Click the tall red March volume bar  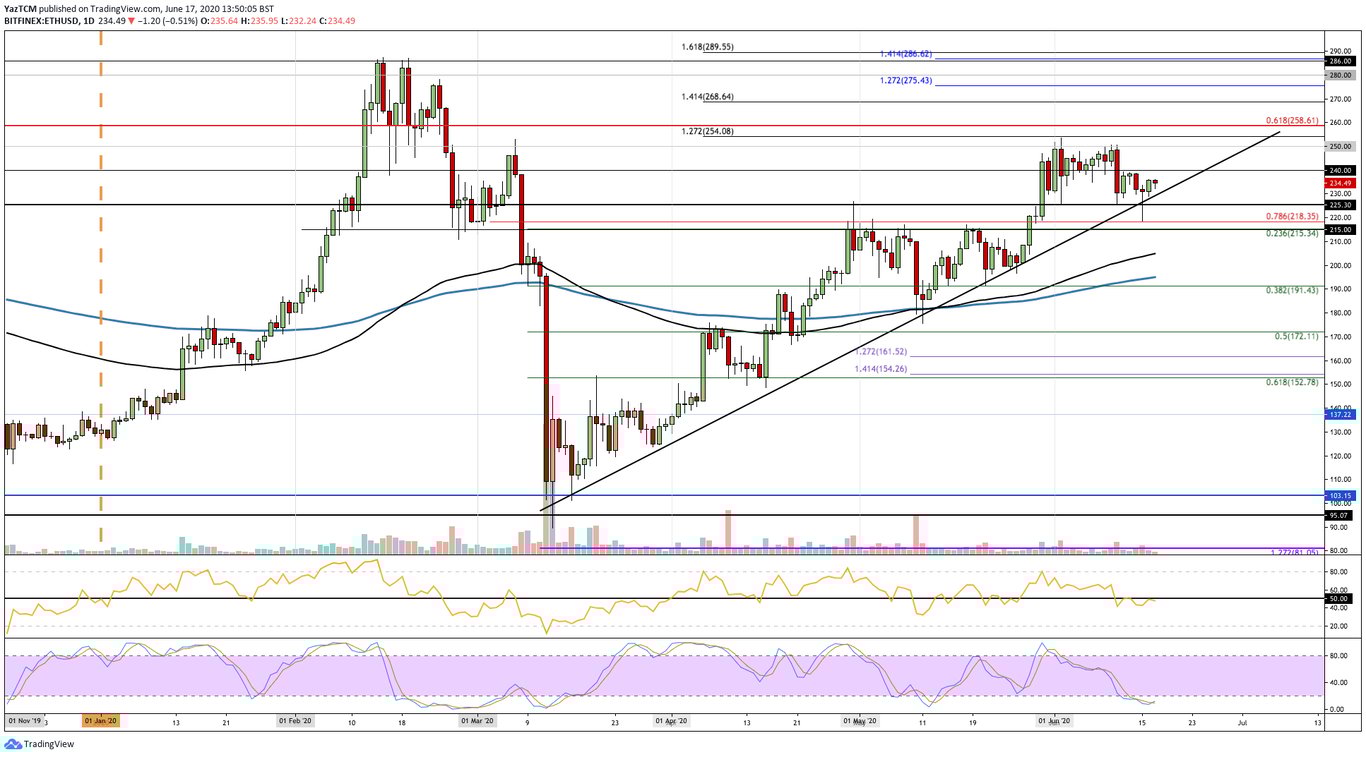click(549, 525)
